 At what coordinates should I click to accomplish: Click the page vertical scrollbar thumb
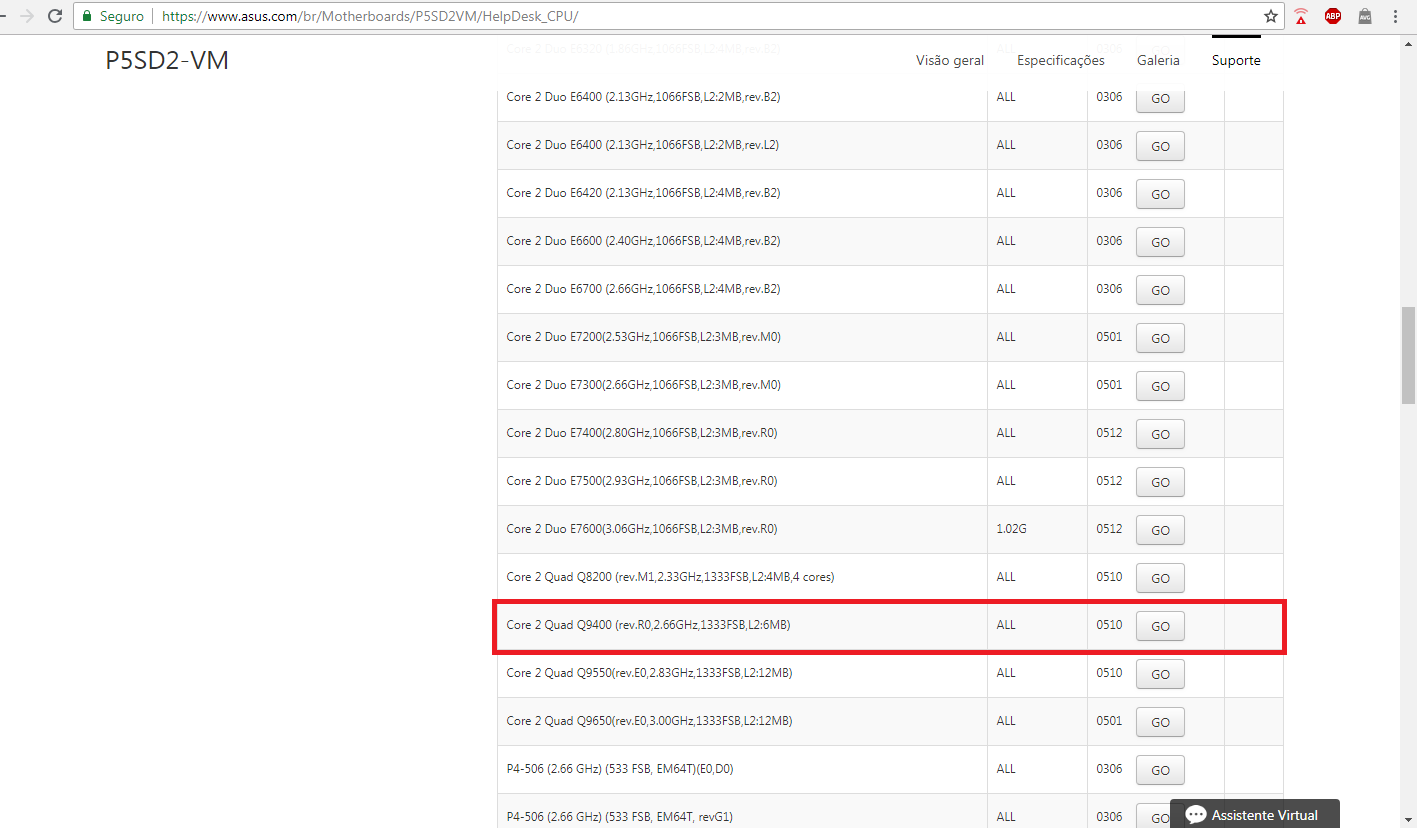[x=1408, y=355]
